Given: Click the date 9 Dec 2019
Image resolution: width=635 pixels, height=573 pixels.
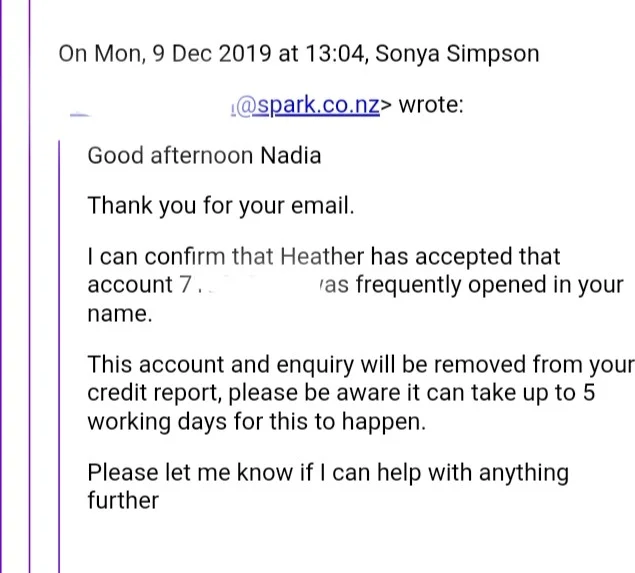Looking at the screenshot, I should (210, 54).
